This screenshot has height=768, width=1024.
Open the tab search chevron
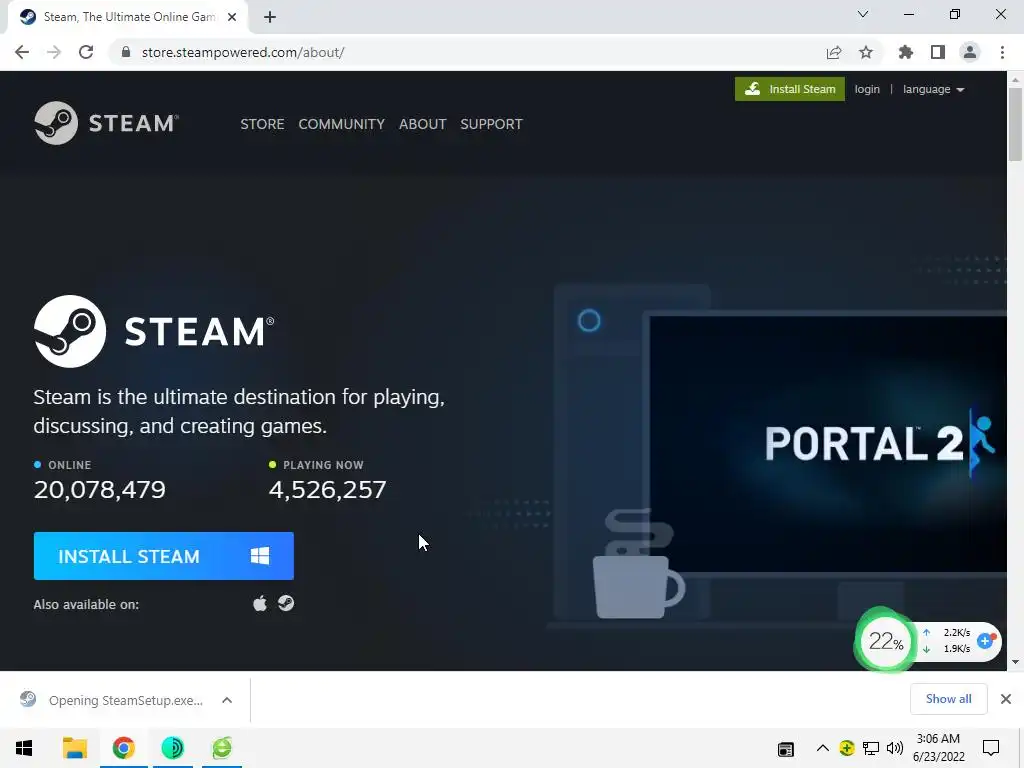pyautogui.click(x=863, y=14)
